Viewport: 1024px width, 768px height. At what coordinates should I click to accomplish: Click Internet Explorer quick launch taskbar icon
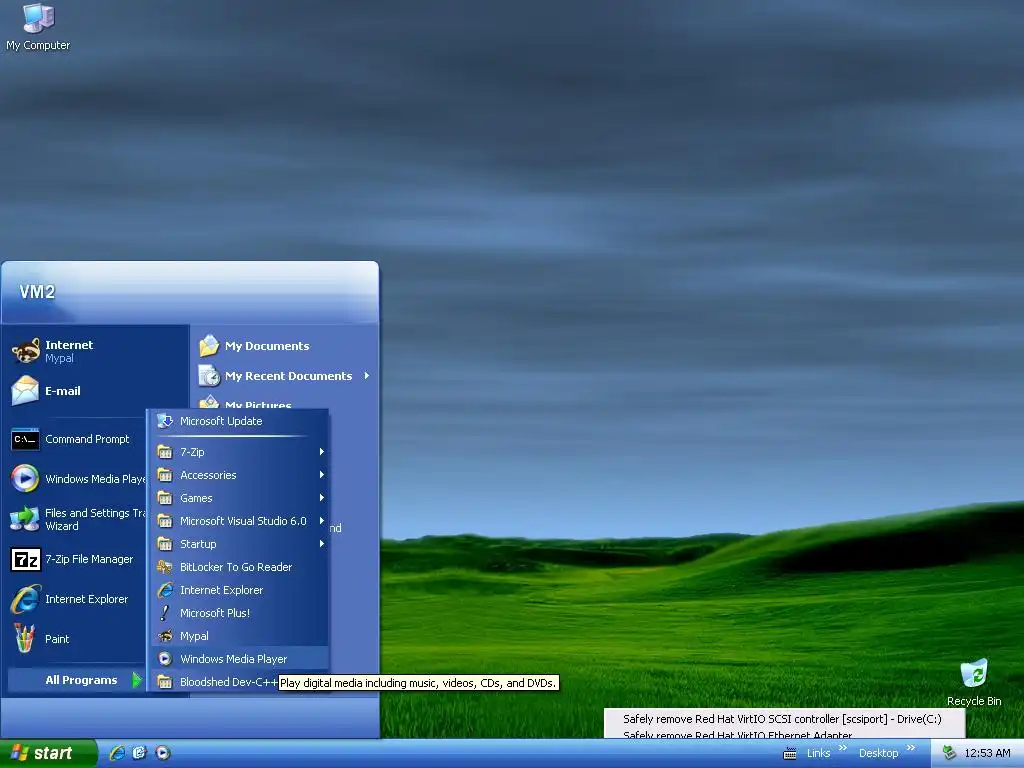pos(117,753)
